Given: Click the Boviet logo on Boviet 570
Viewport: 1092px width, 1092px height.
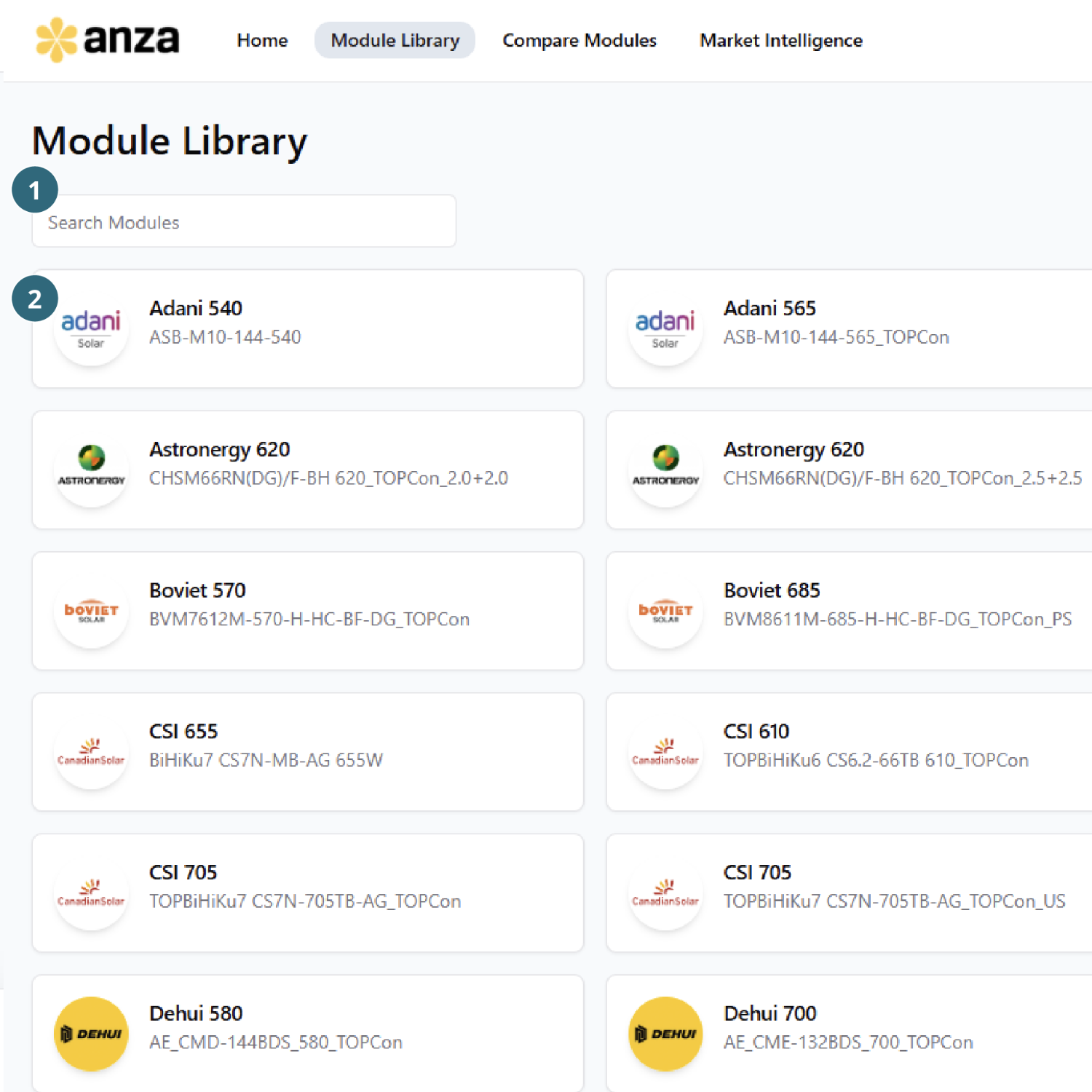Looking at the screenshot, I should 91,611.
